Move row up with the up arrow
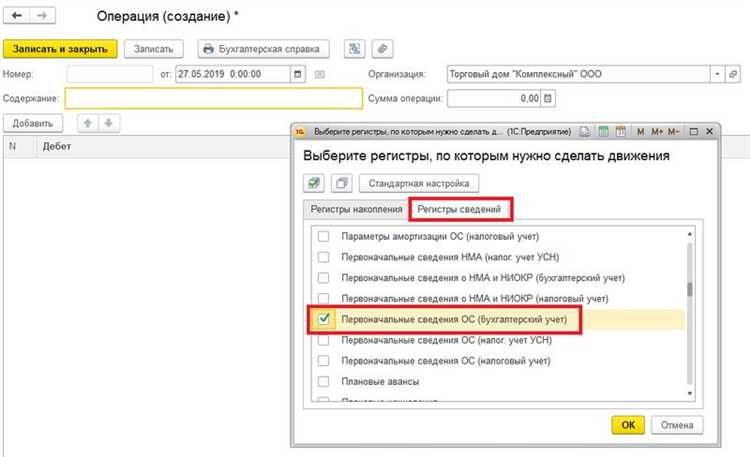 (88, 123)
